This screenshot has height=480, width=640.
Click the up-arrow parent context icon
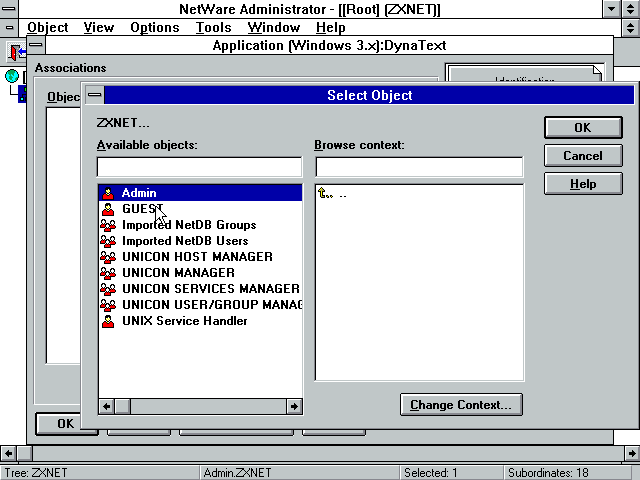325,193
